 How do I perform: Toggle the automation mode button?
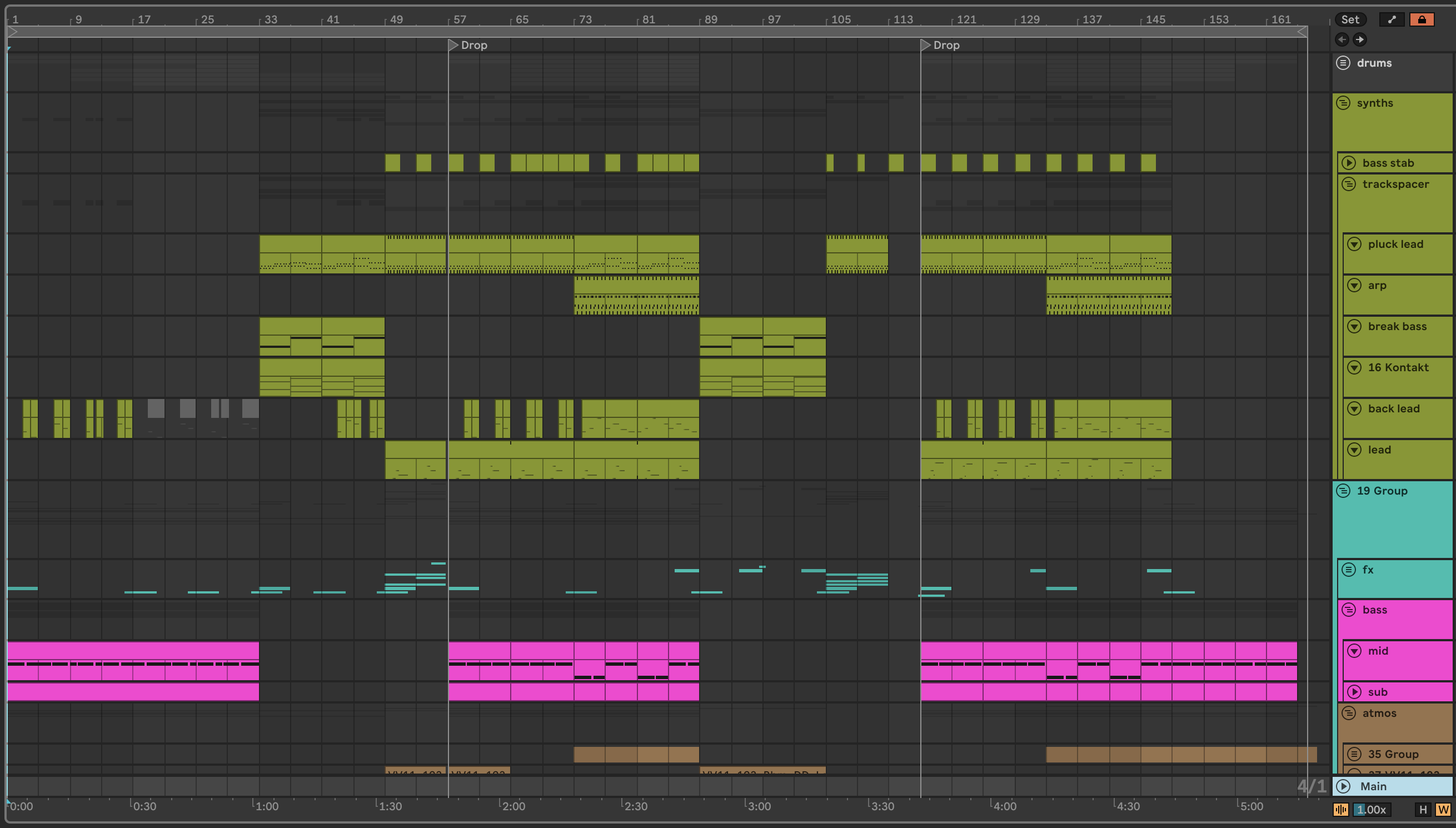(x=1391, y=19)
